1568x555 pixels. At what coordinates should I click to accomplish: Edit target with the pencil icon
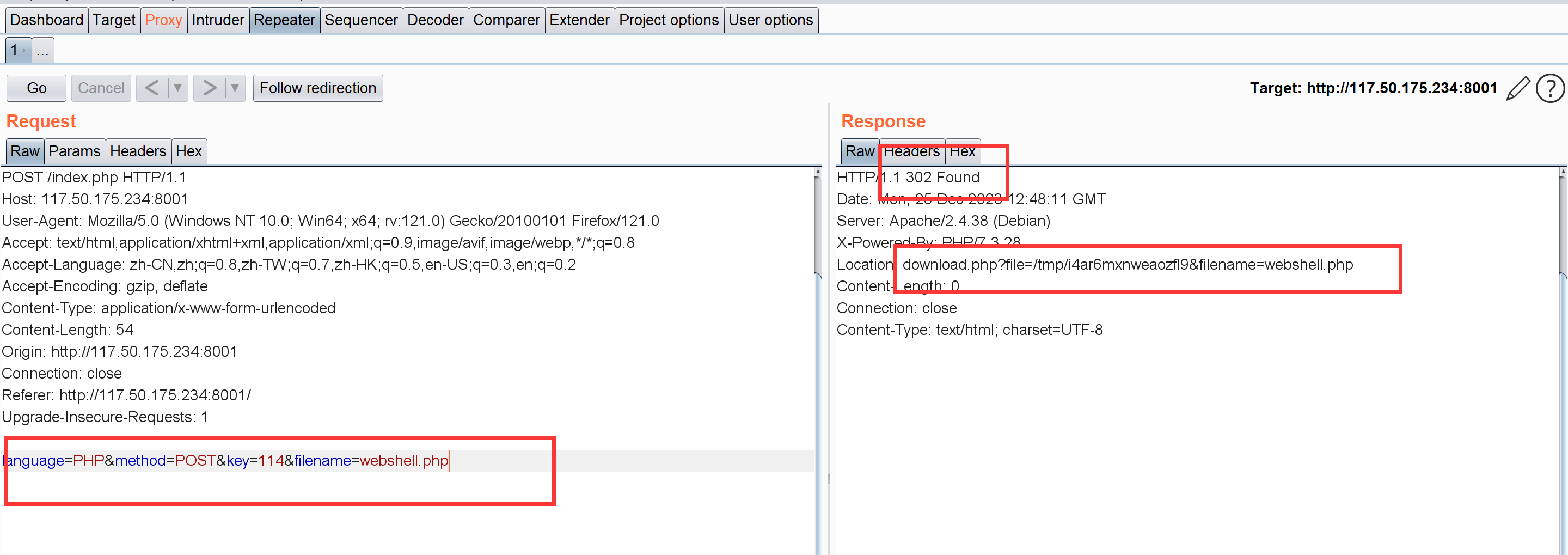[x=1517, y=88]
